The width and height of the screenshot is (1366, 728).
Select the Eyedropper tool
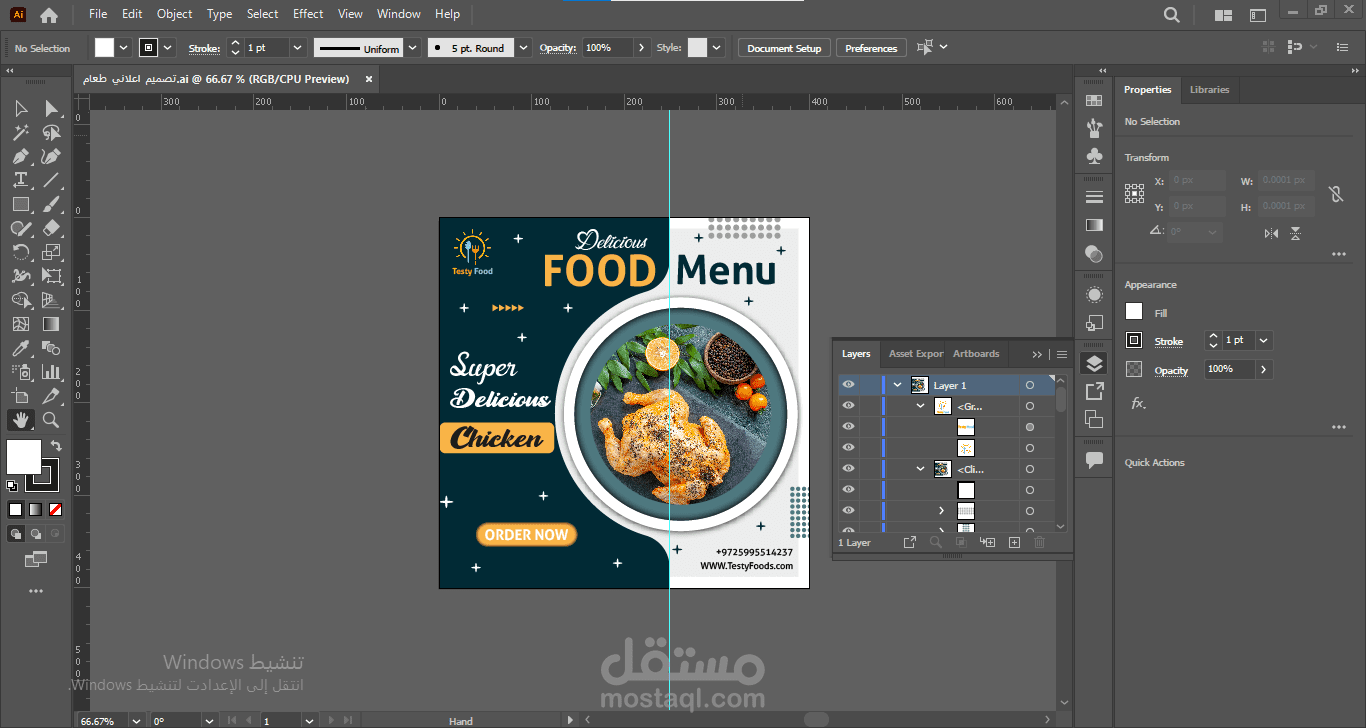click(x=21, y=348)
